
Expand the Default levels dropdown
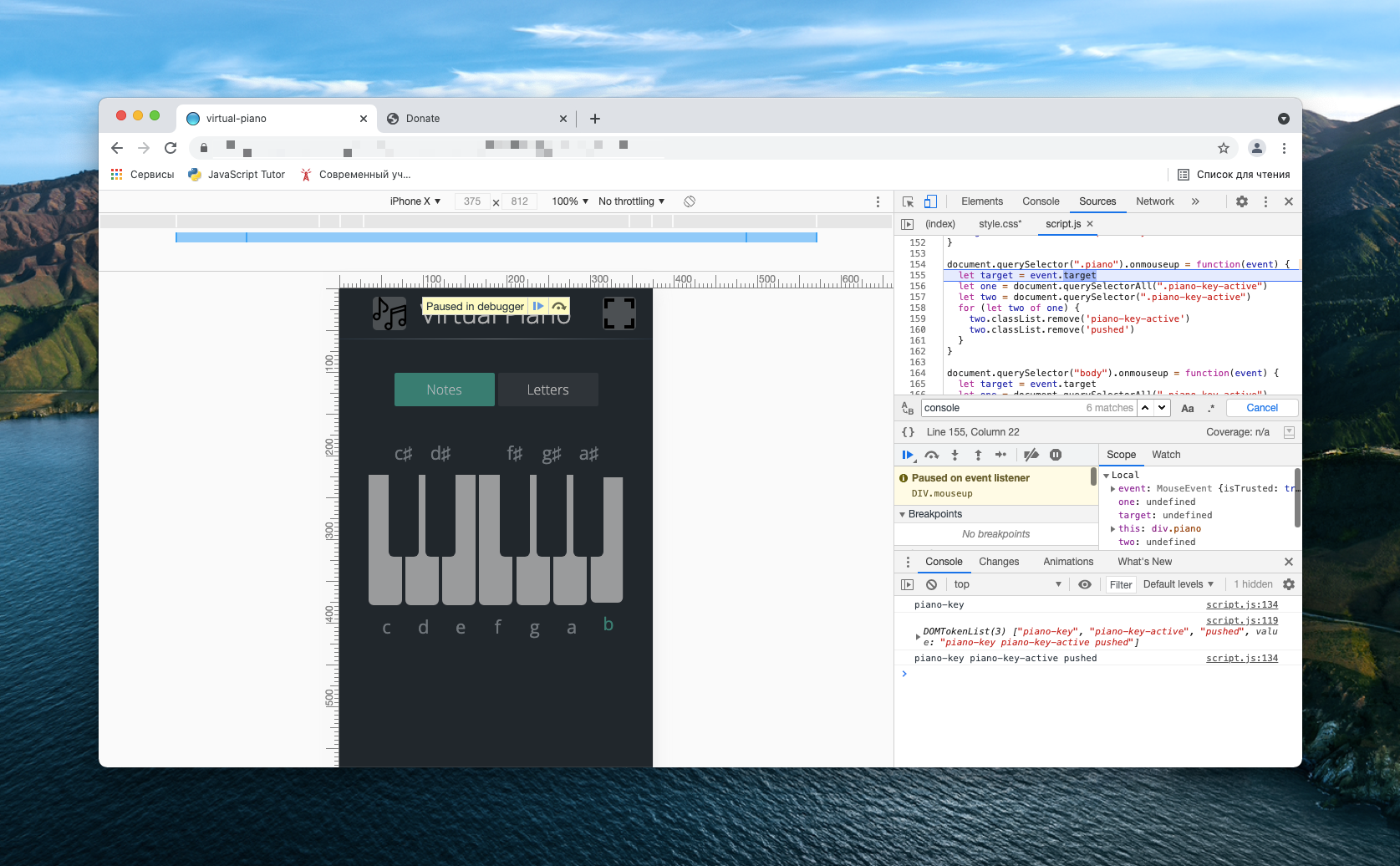tap(1178, 584)
